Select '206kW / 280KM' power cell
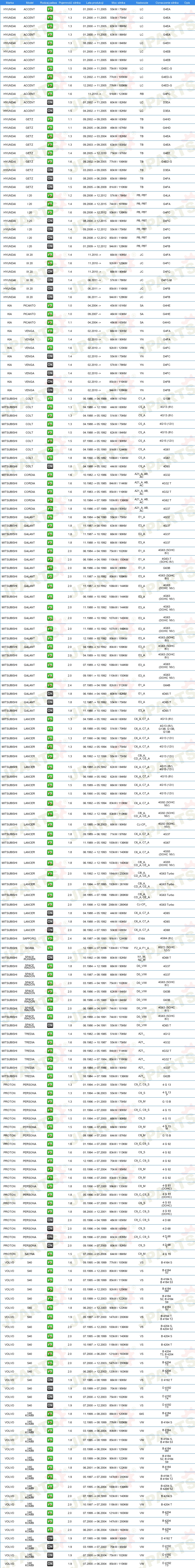195x1568 pixels. click(119, 905)
